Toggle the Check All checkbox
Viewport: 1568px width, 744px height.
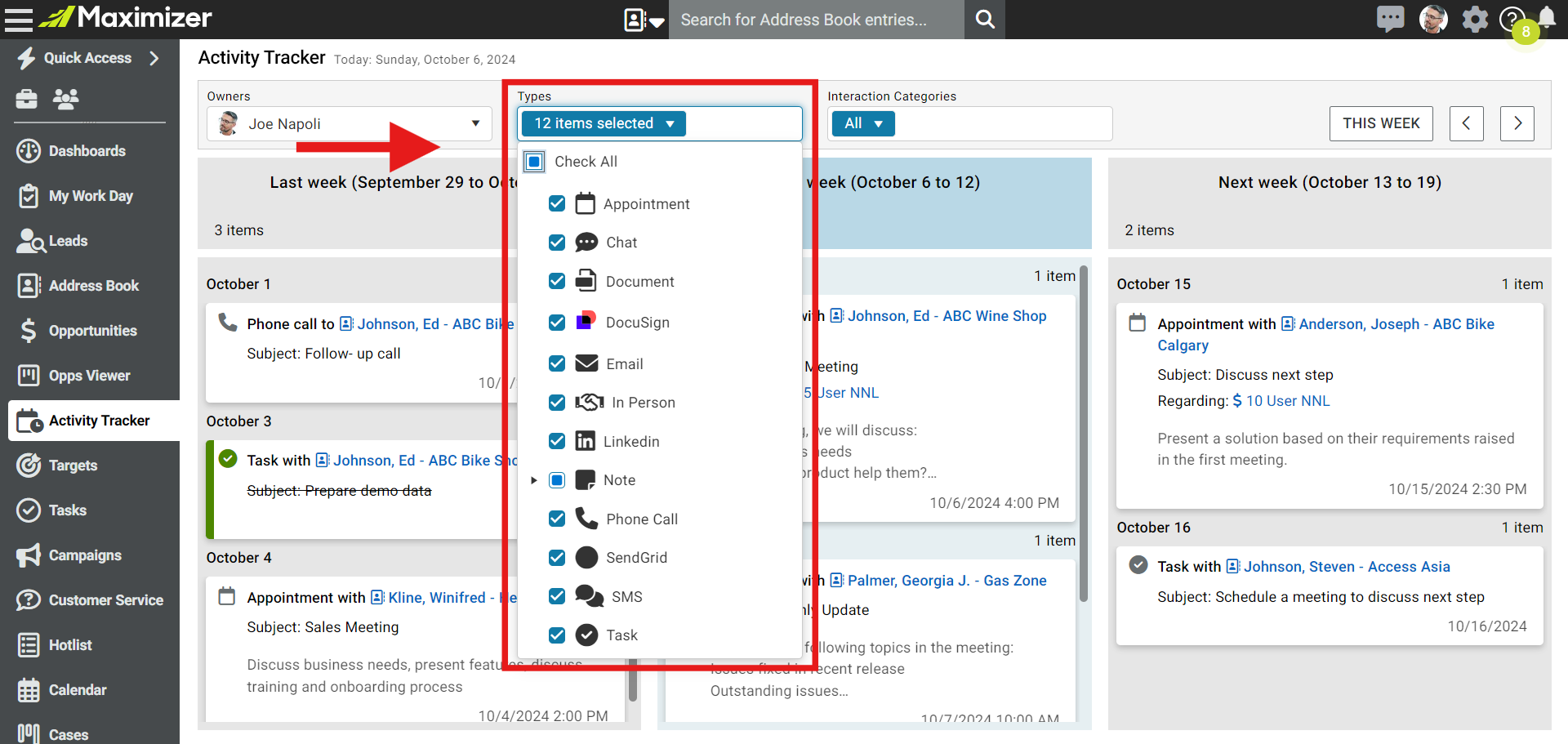pyautogui.click(x=534, y=162)
